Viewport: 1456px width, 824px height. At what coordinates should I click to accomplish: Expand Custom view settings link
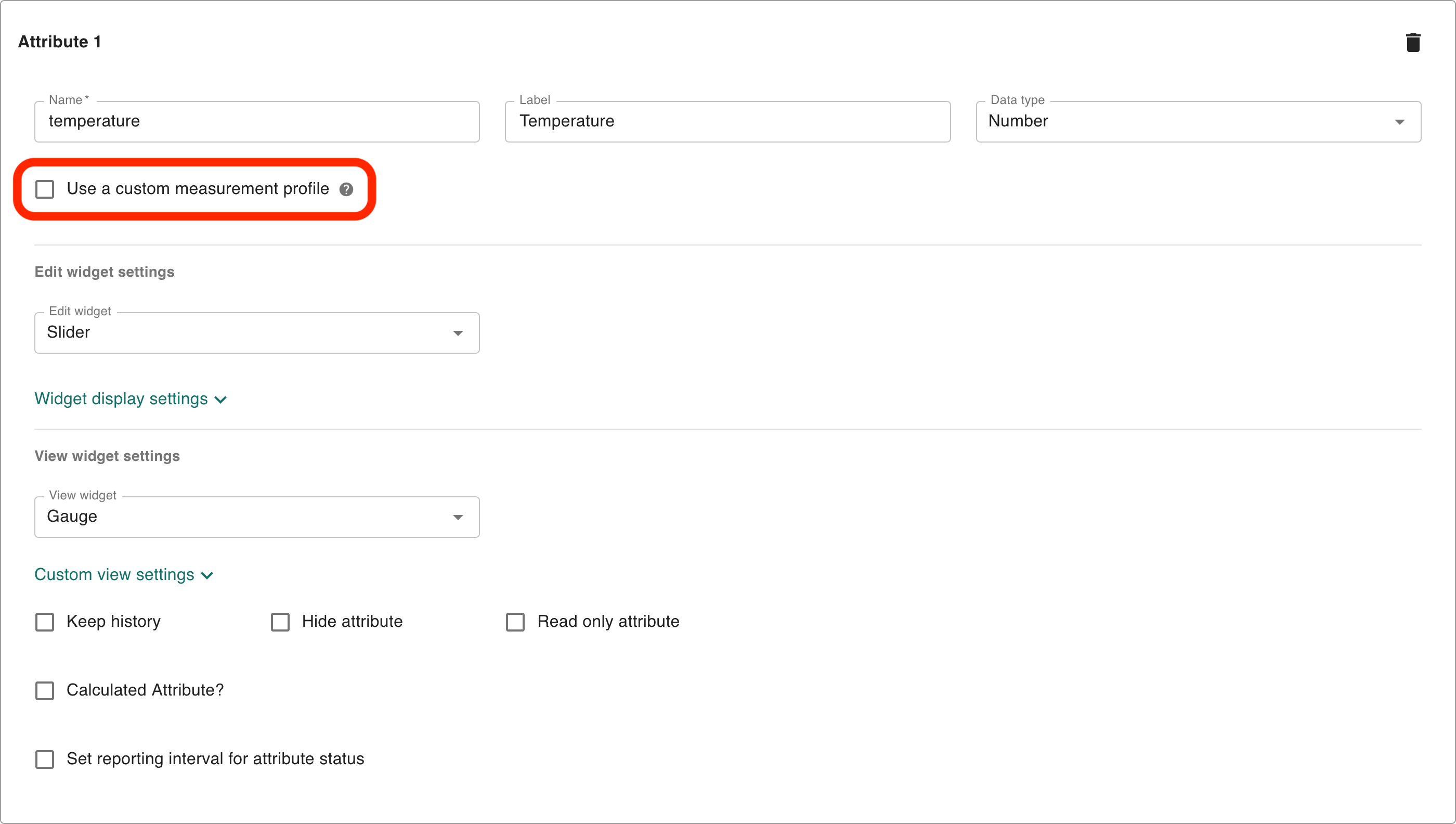click(x=114, y=574)
